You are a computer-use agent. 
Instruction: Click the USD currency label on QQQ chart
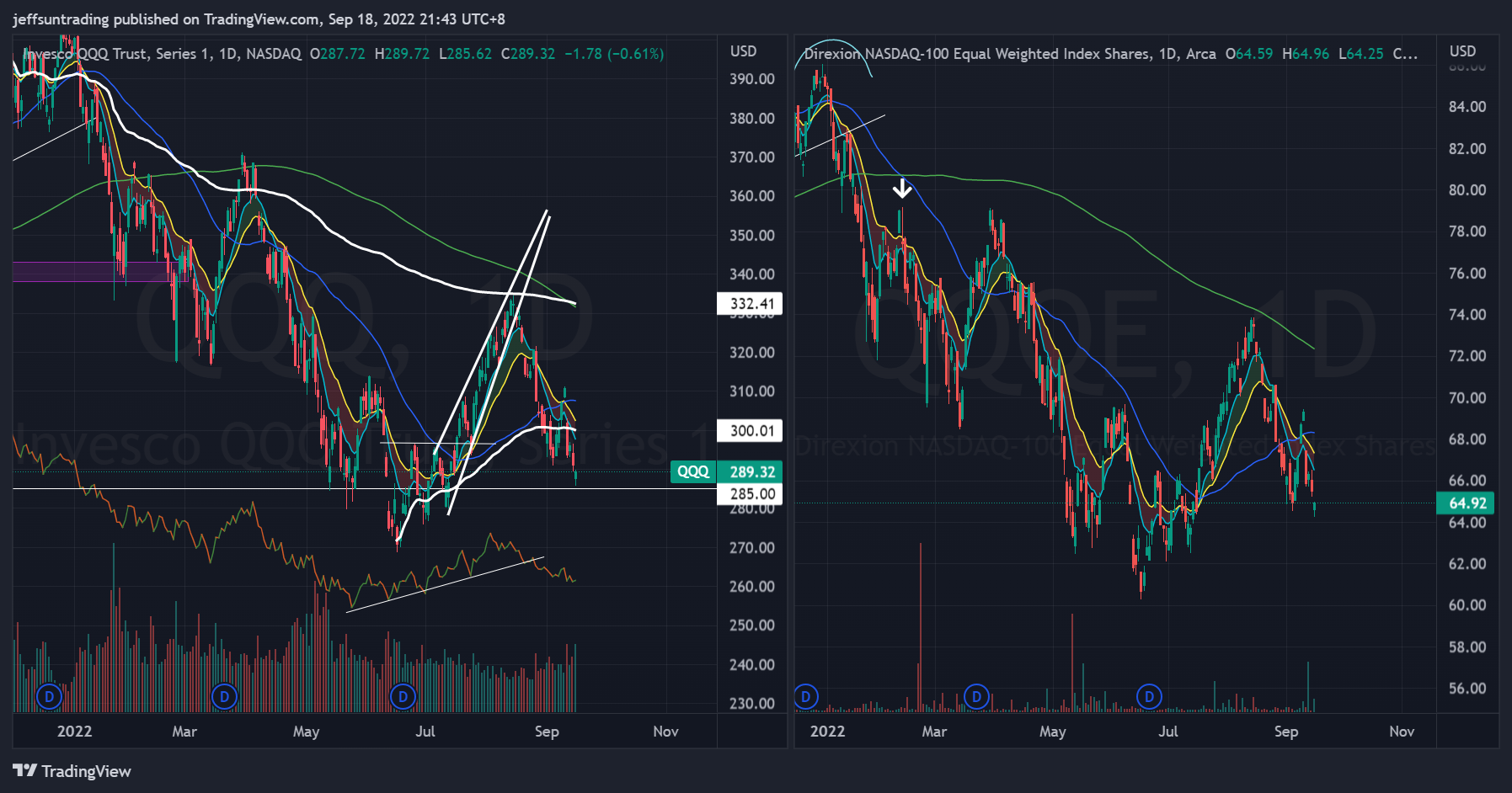(x=743, y=51)
